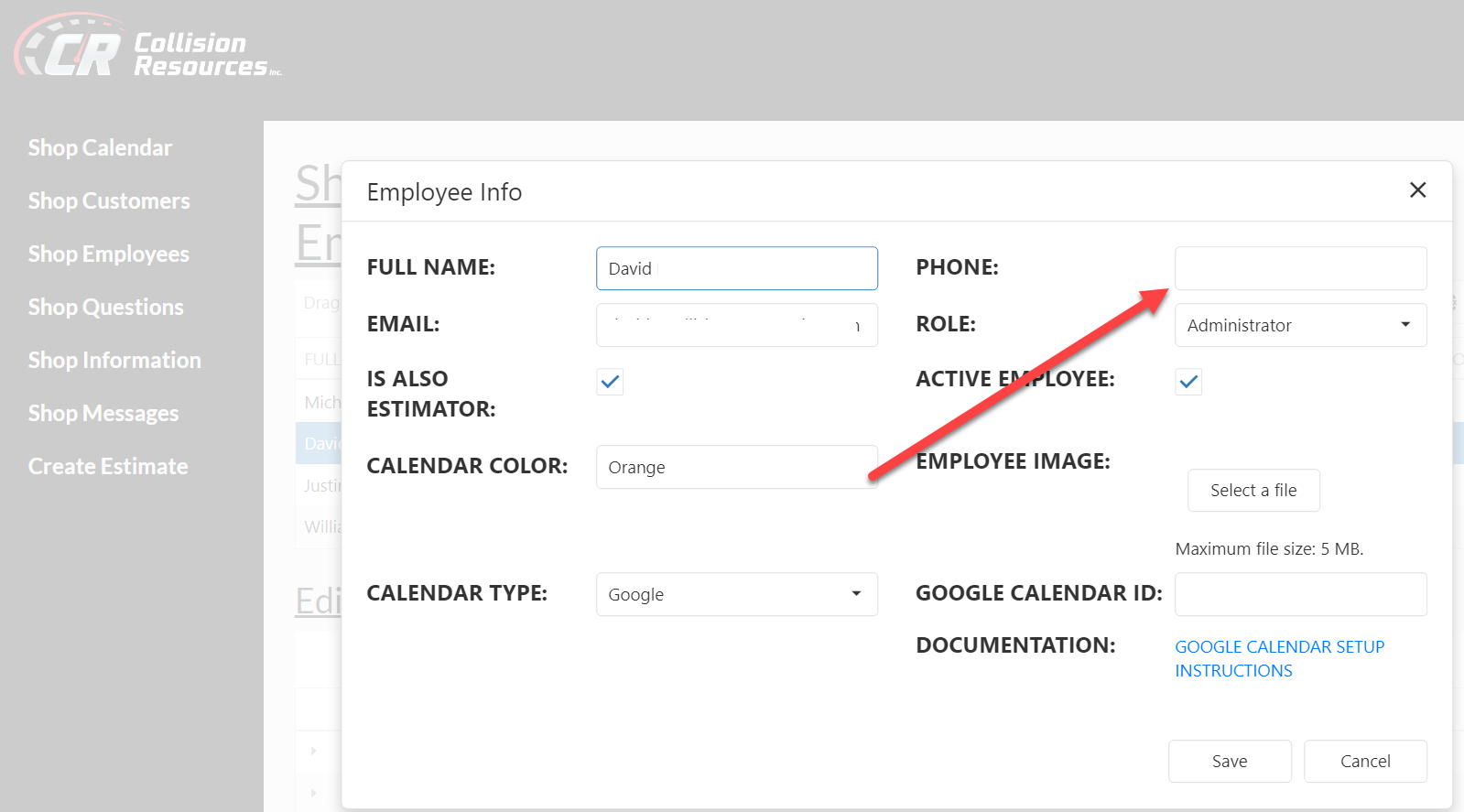Open Shop Questions in sidebar
The width and height of the screenshot is (1464, 812).
pyautogui.click(x=106, y=308)
